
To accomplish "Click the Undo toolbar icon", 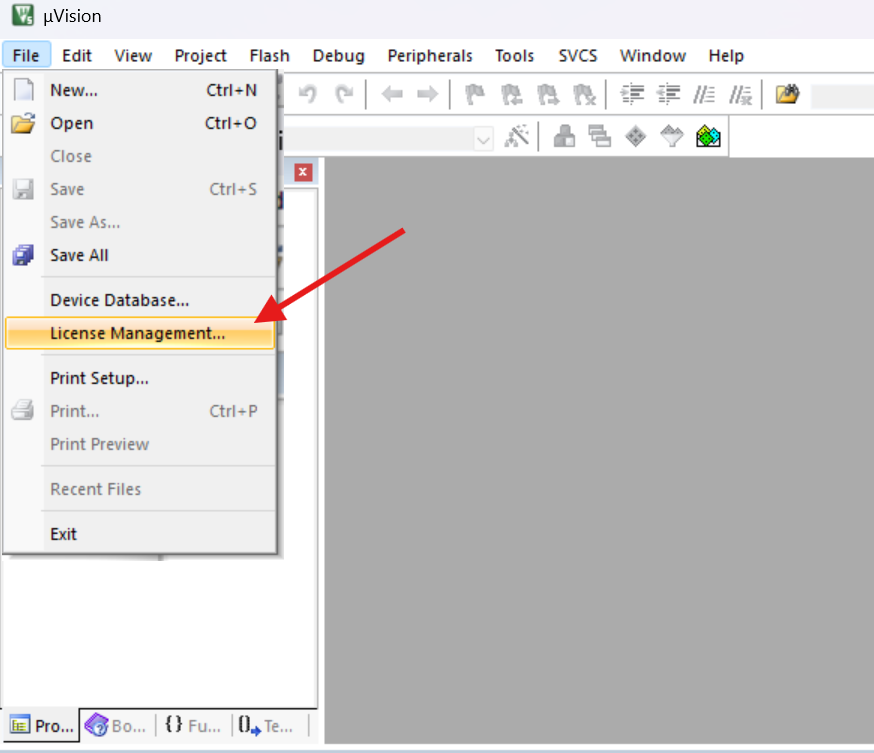I will tap(307, 94).
